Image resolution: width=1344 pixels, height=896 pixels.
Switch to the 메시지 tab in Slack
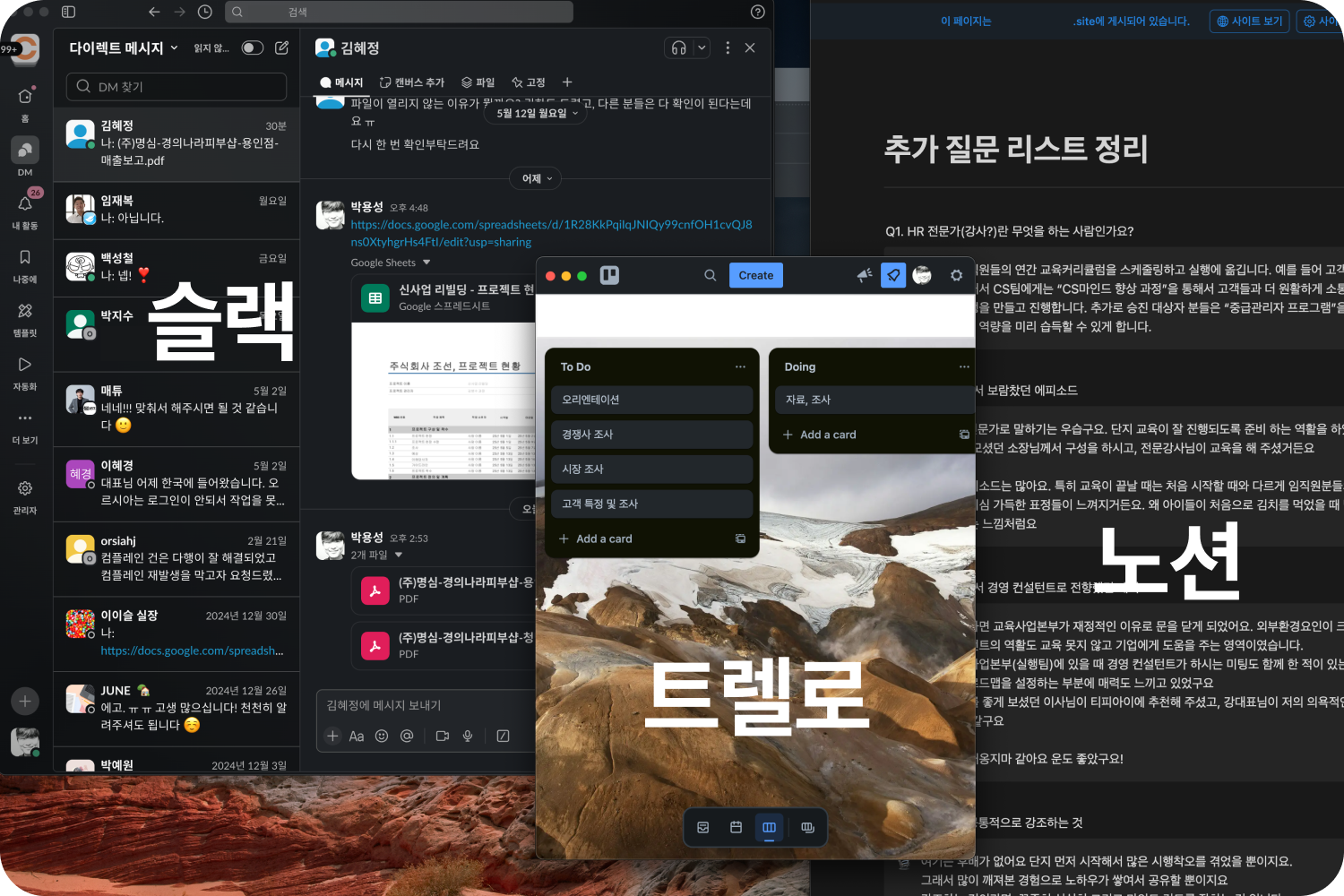click(341, 82)
